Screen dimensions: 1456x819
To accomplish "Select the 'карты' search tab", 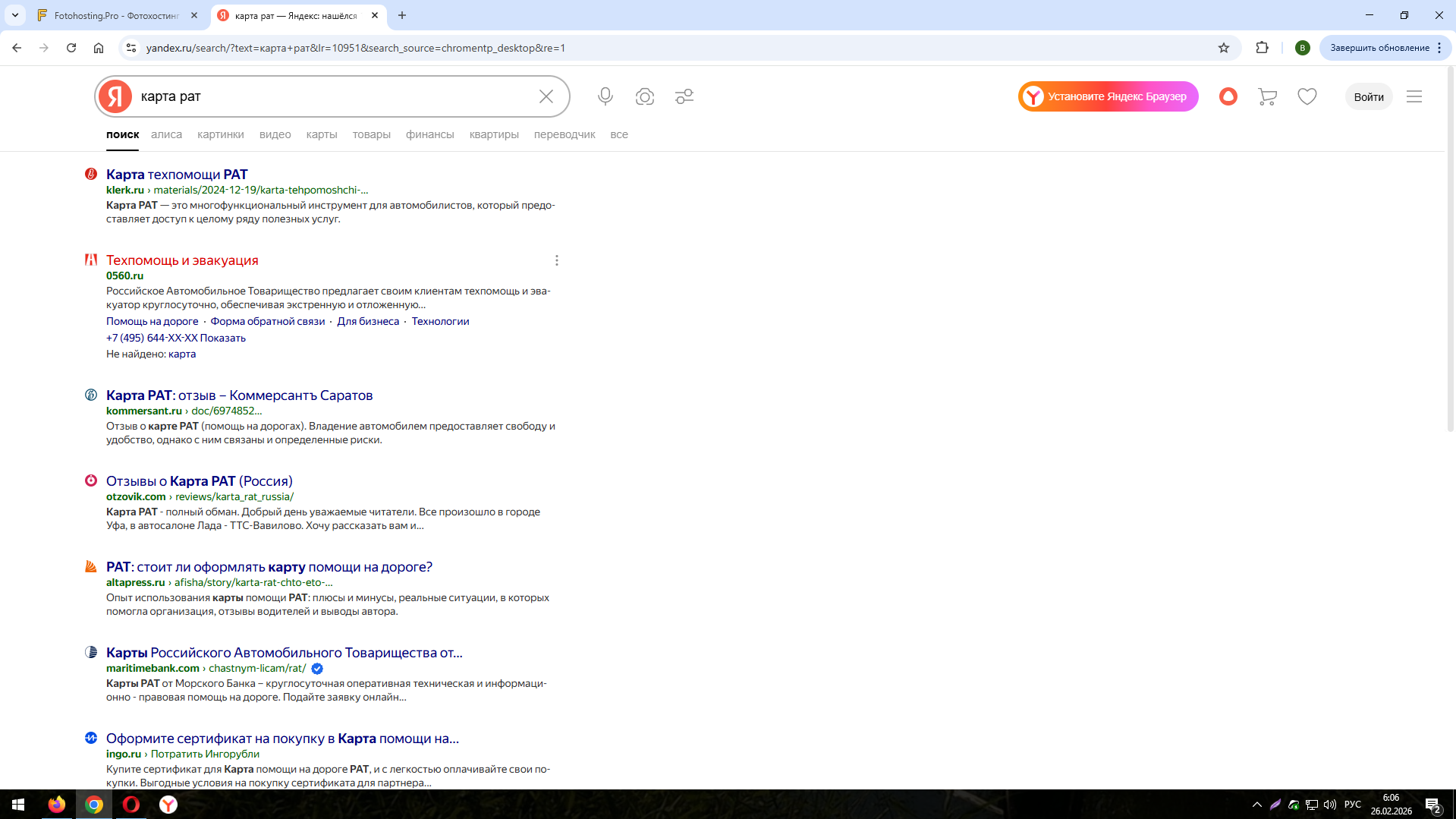I will [x=322, y=134].
